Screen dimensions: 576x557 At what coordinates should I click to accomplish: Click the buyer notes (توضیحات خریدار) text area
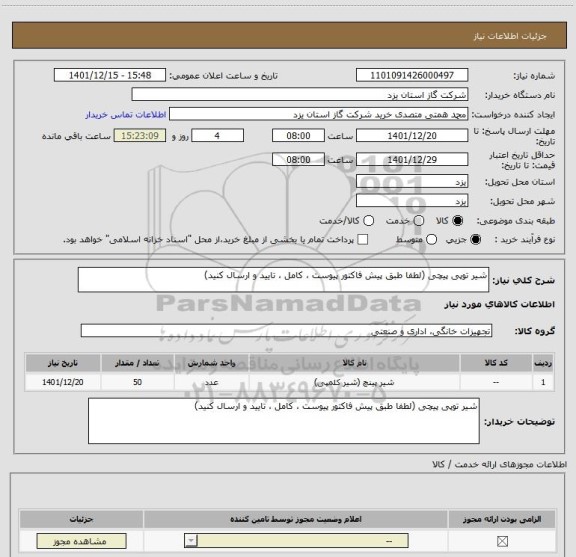(x=284, y=421)
